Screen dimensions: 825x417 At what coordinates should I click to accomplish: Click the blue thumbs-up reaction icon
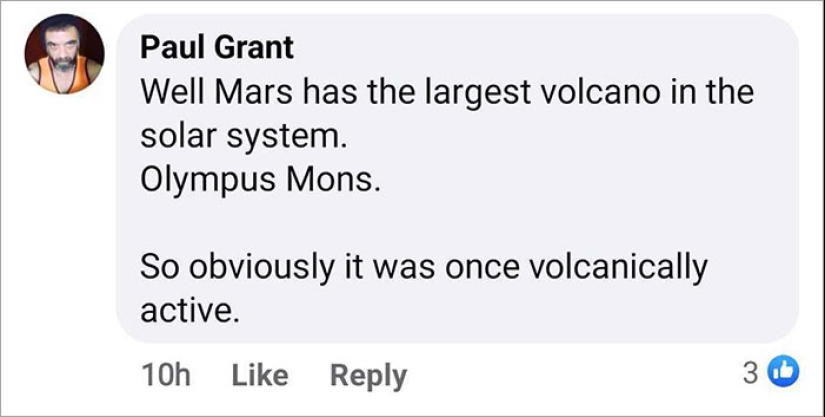(787, 373)
